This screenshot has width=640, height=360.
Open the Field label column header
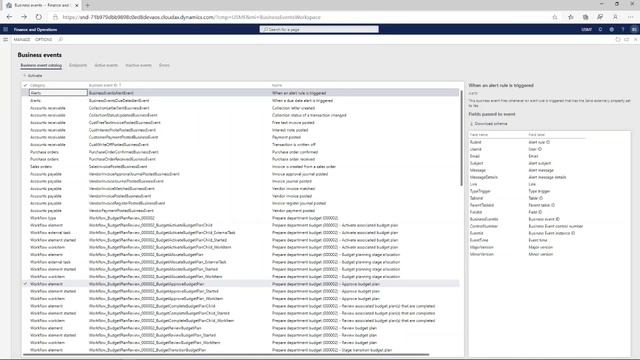pos(537,135)
